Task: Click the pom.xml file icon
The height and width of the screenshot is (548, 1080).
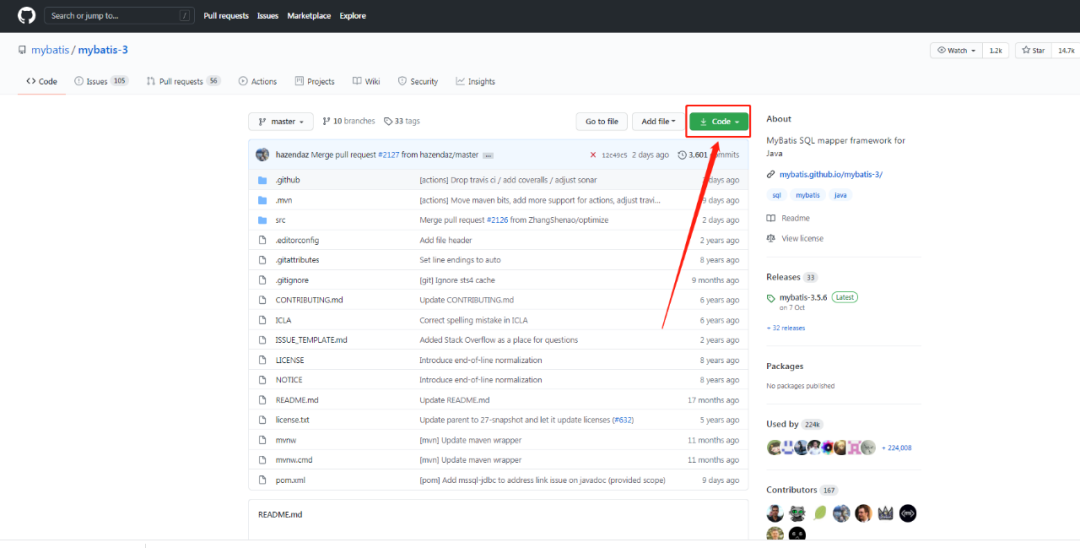Action: (x=262, y=480)
